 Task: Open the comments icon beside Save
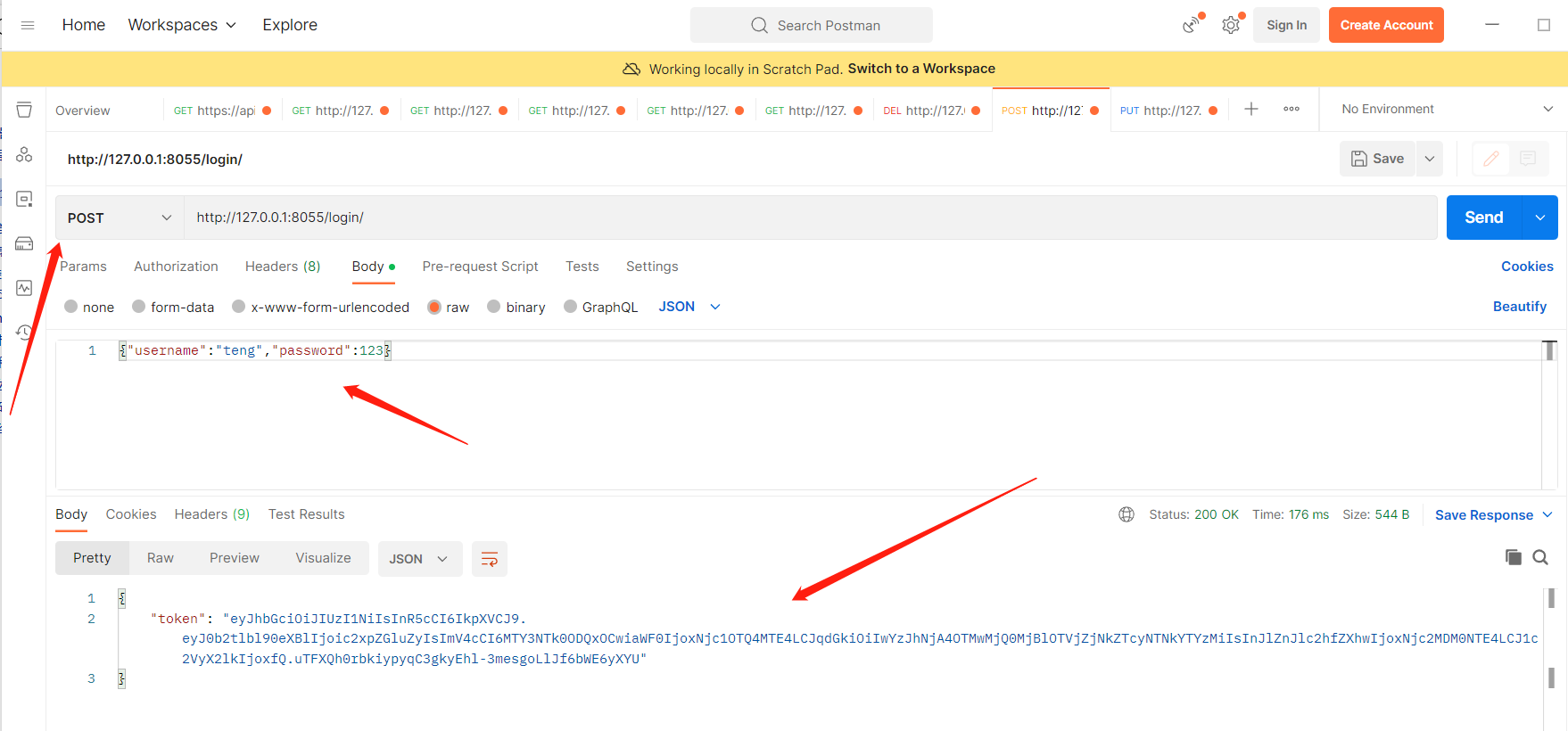[x=1528, y=159]
